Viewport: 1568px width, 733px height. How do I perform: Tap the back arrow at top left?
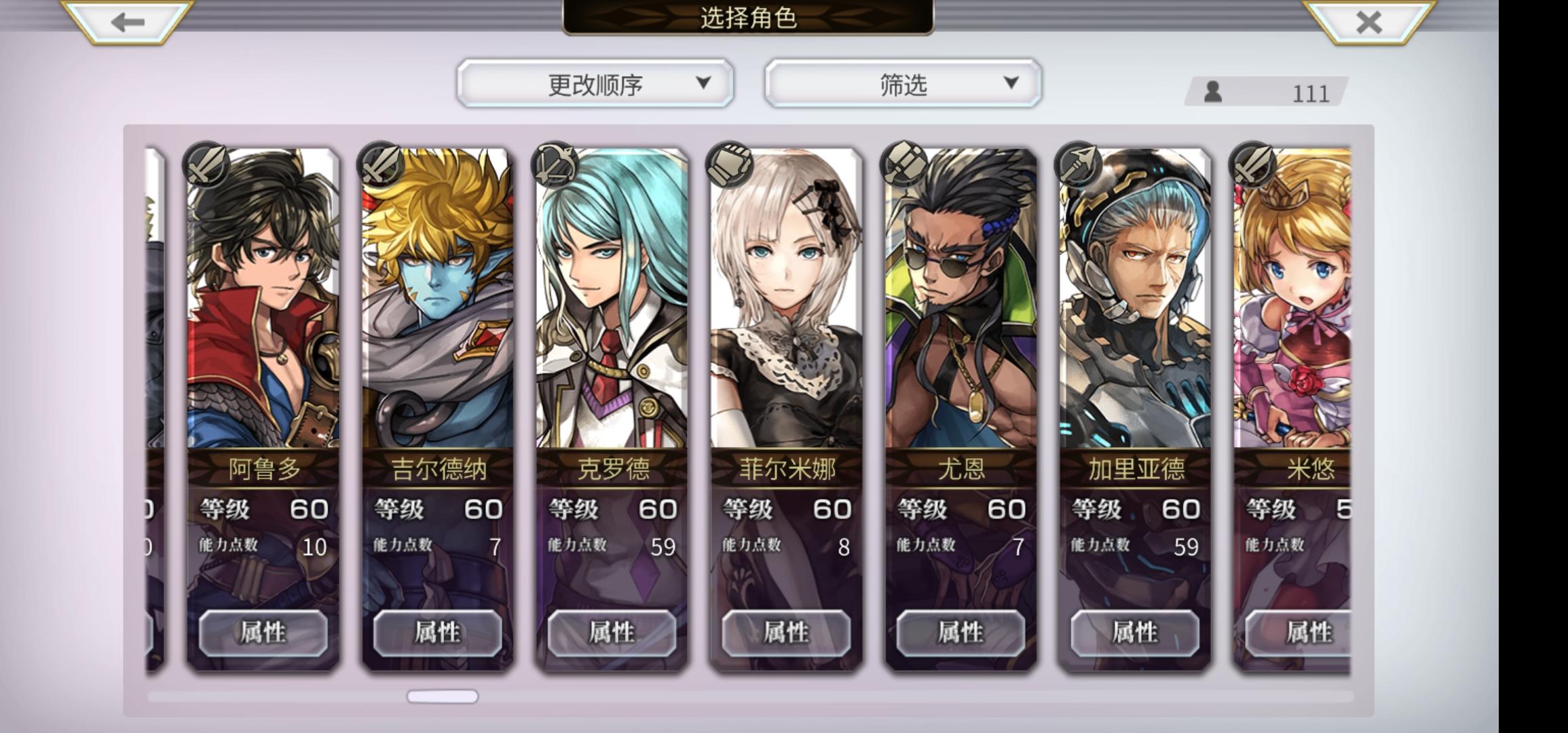point(128,22)
